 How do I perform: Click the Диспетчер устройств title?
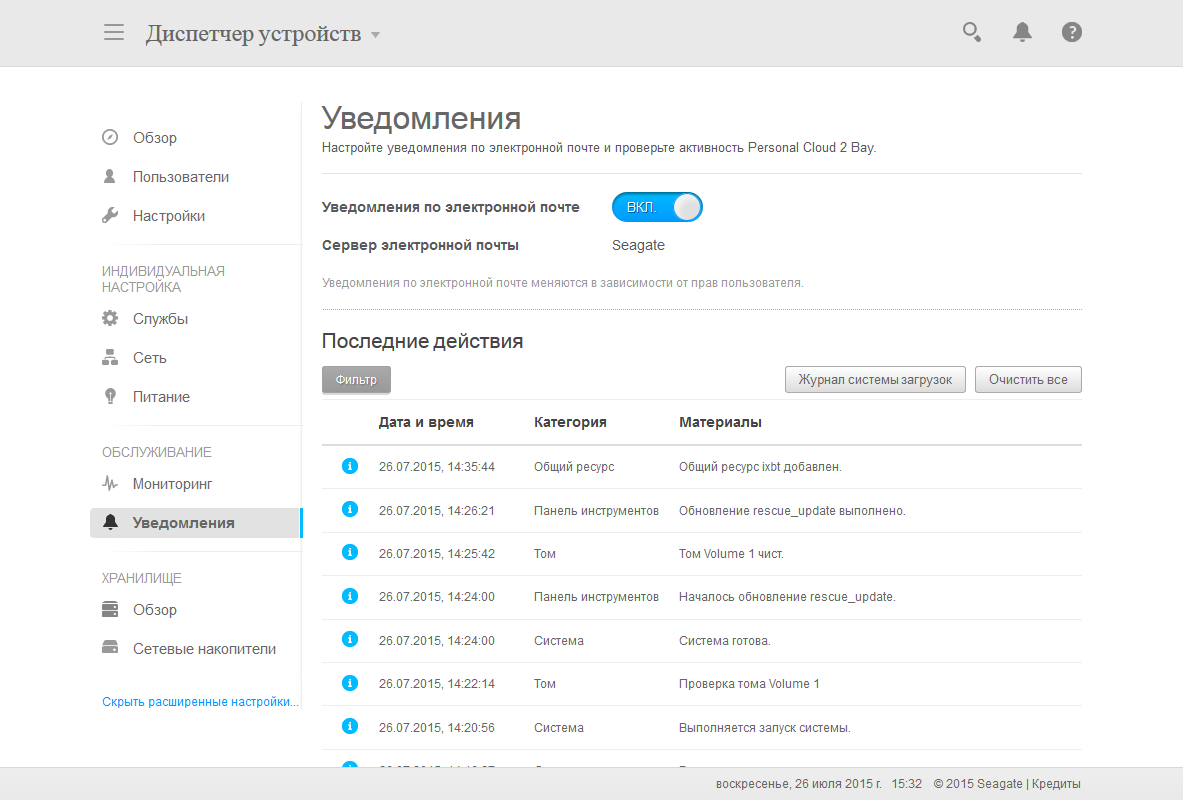(254, 34)
